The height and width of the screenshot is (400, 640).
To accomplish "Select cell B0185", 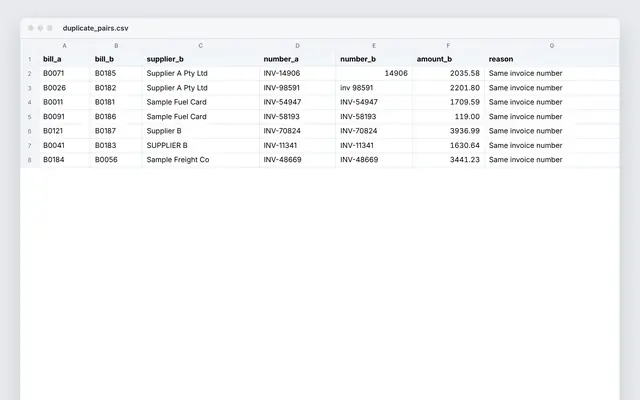I will tap(116, 73).
